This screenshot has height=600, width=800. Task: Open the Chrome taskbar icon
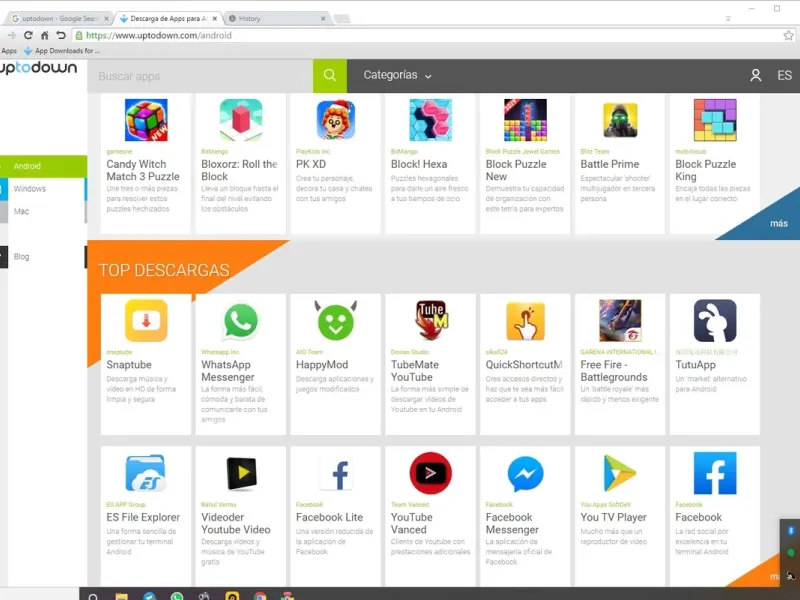[x=260, y=596]
